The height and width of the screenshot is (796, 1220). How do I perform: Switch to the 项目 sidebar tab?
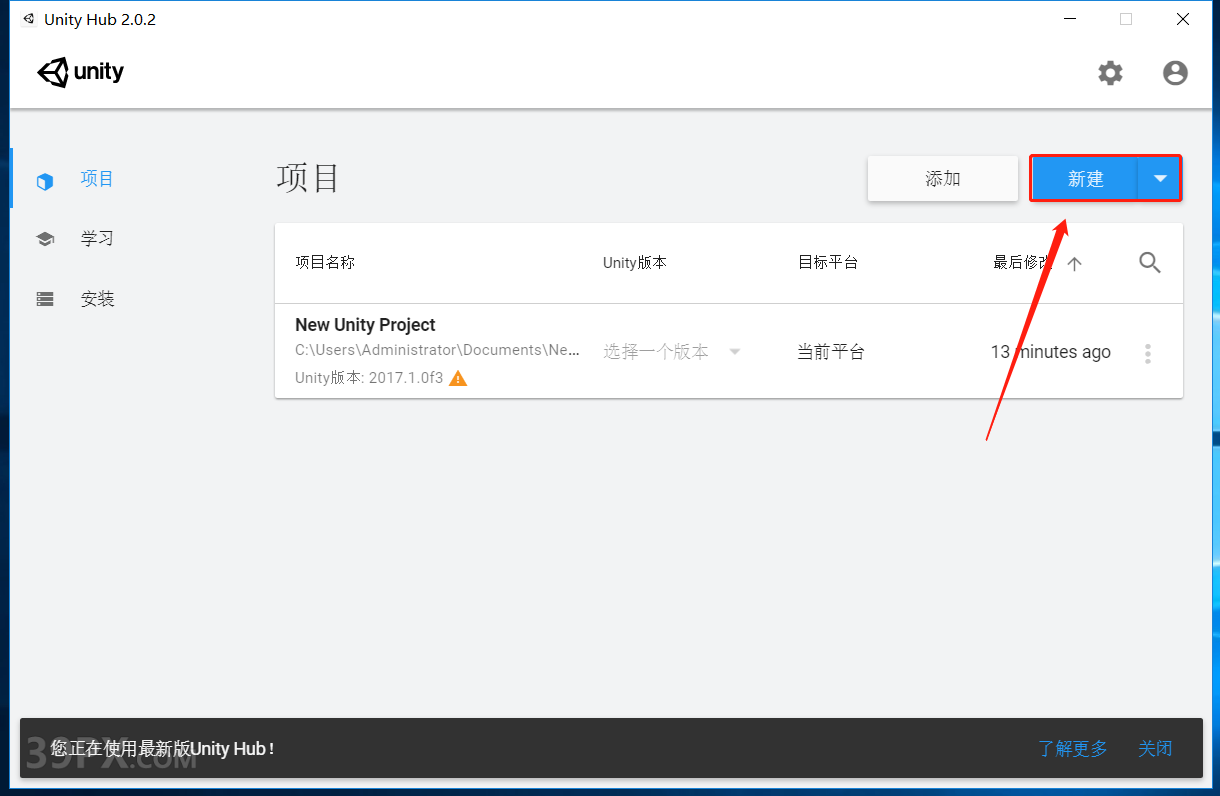pyautogui.click(x=97, y=179)
